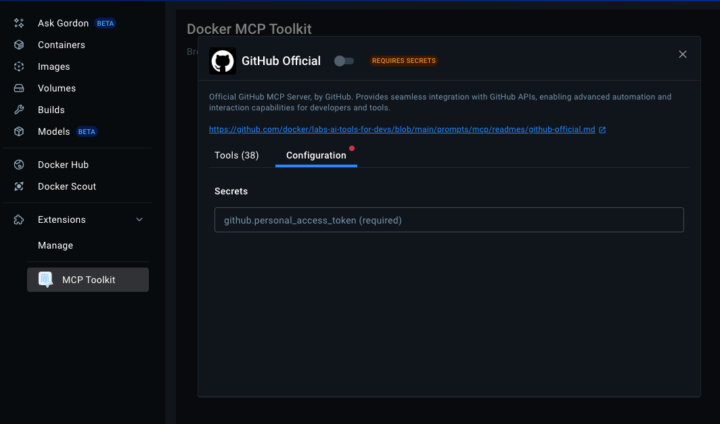Click the GitHub Official title text

click(x=281, y=61)
